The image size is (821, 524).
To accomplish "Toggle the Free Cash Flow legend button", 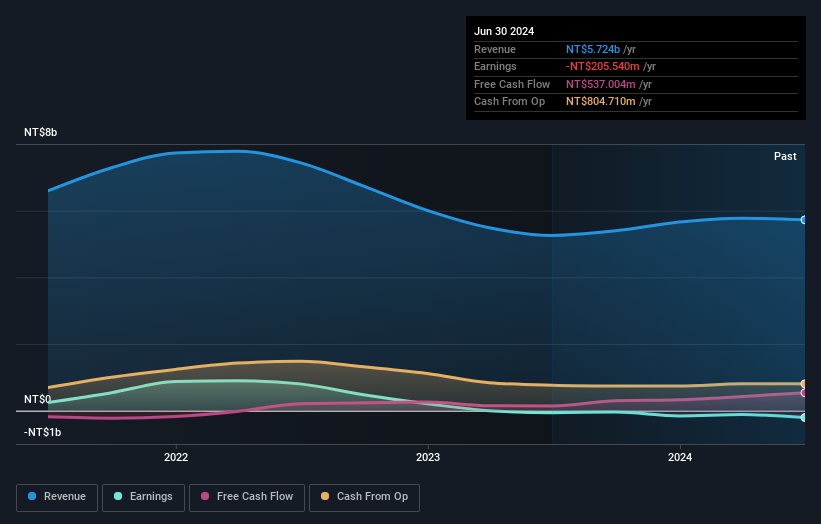I will click(x=247, y=497).
